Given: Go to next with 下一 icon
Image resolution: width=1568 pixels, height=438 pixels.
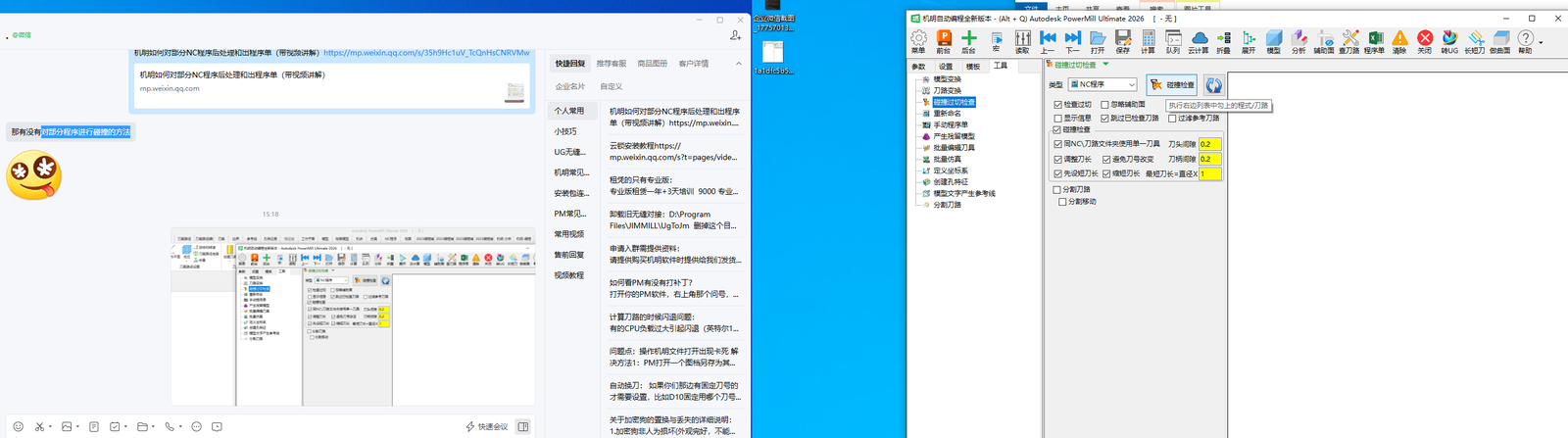Looking at the screenshot, I should pos(1072,40).
